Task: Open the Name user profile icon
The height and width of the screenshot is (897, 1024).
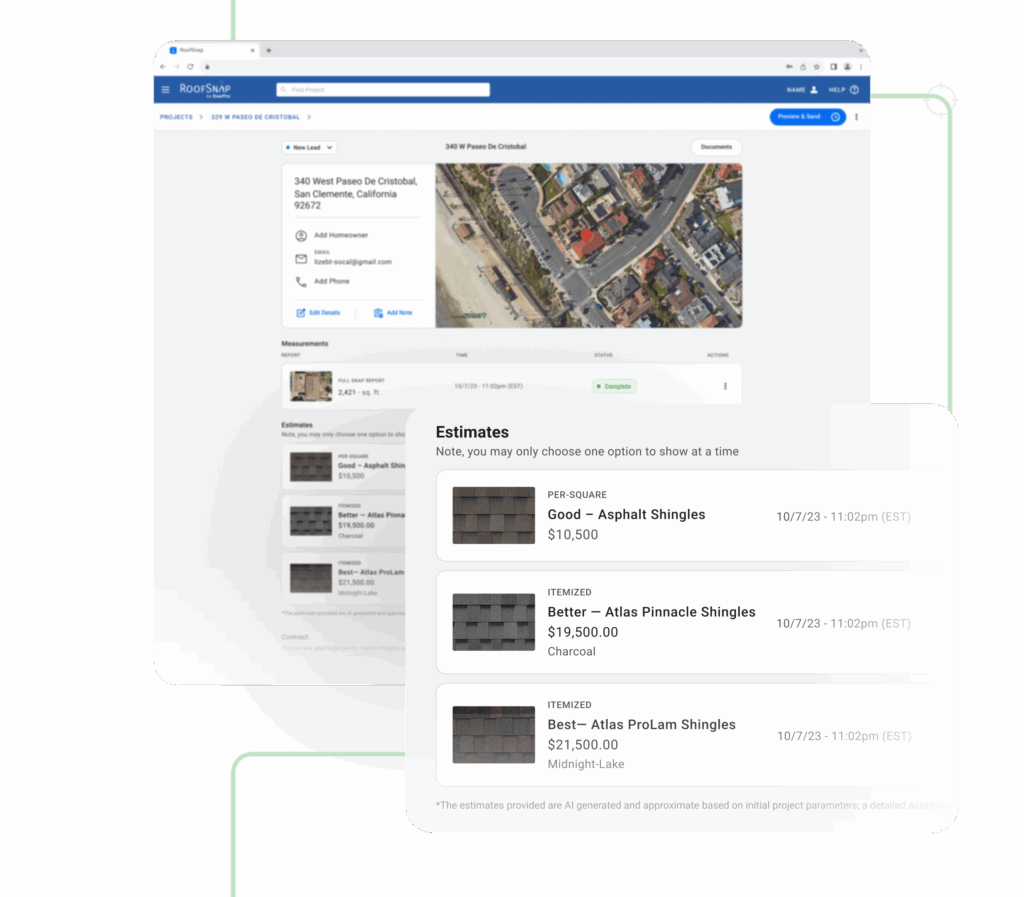Action: (x=813, y=90)
